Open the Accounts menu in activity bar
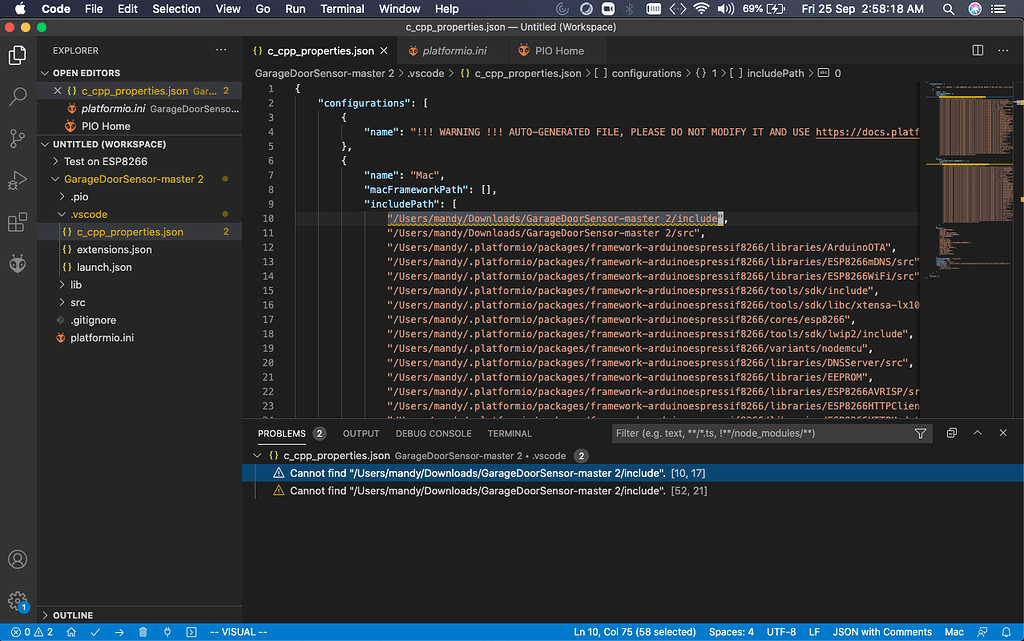1024x641 pixels. tap(18, 559)
